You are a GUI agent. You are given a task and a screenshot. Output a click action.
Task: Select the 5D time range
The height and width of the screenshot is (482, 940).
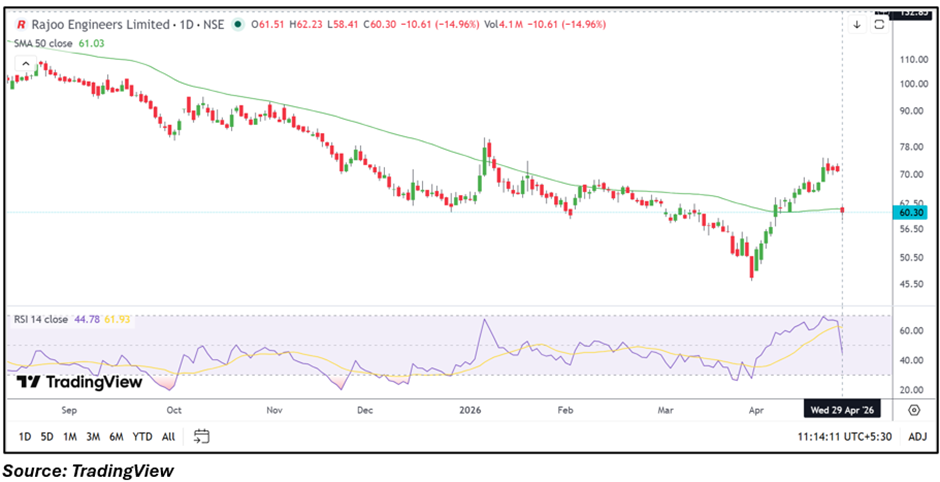point(47,436)
